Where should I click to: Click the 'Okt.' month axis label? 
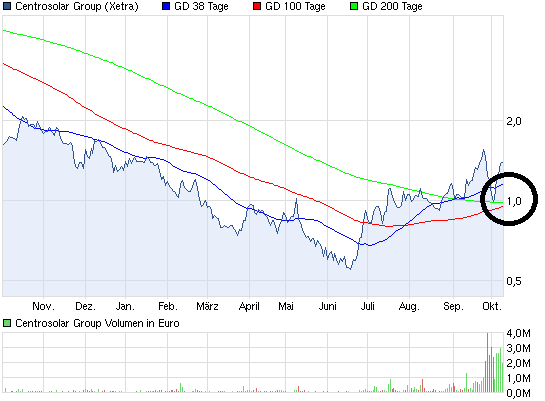pos(492,306)
